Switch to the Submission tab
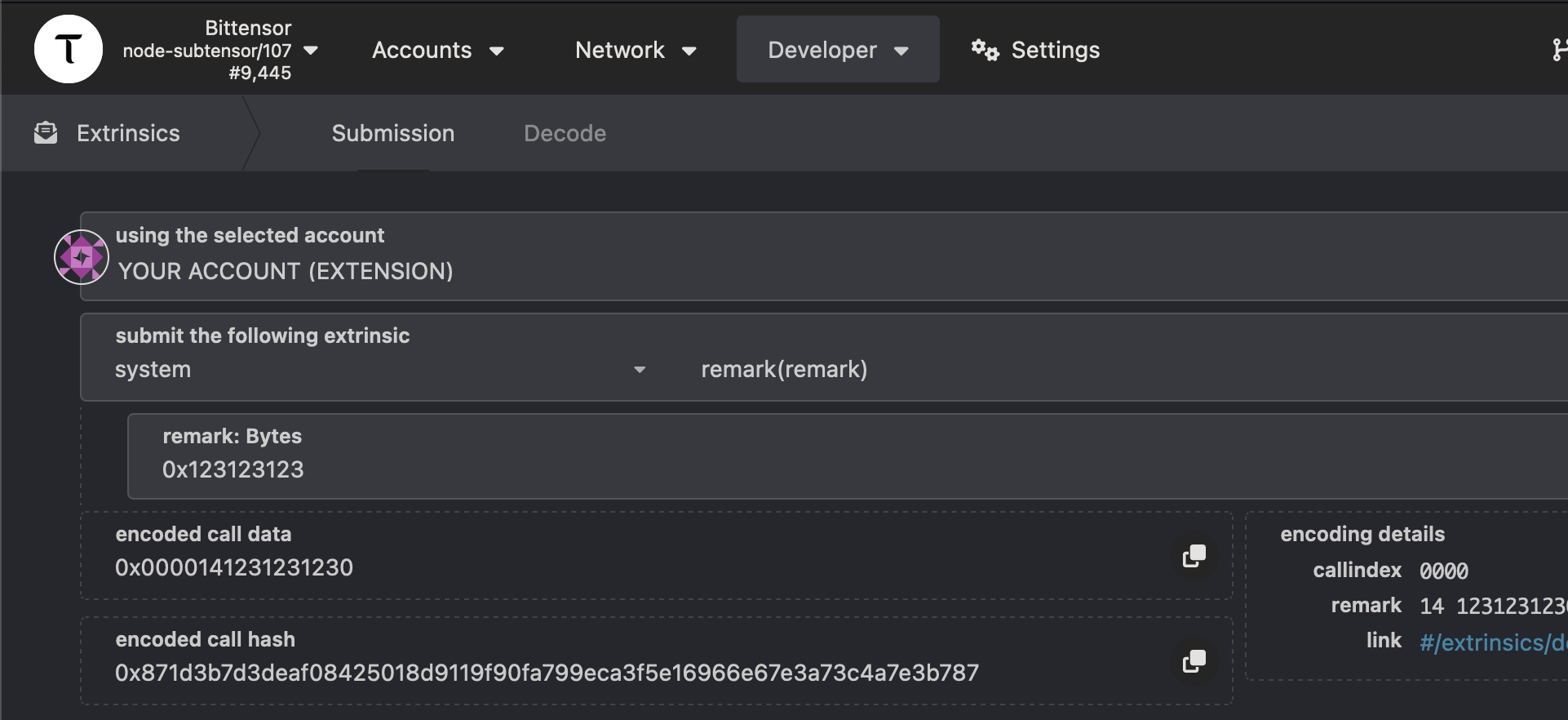This screenshot has width=1568, height=720. [393, 133]
